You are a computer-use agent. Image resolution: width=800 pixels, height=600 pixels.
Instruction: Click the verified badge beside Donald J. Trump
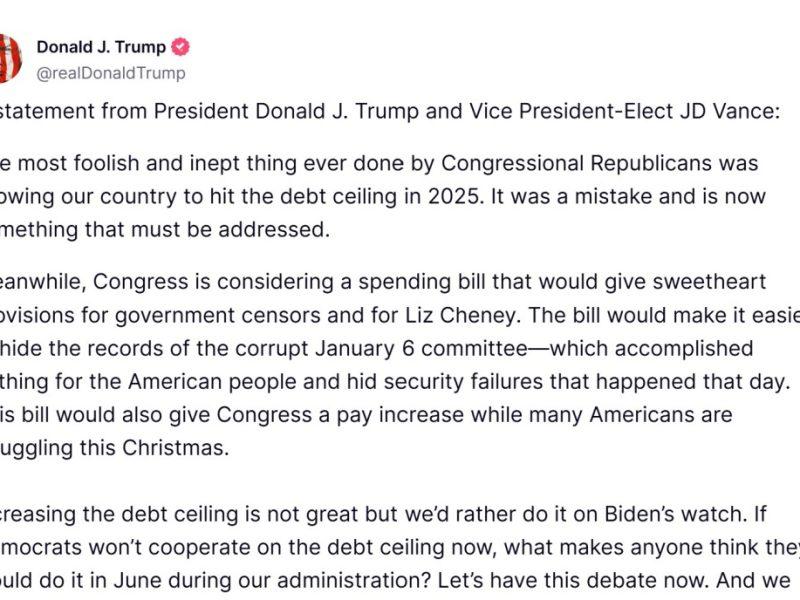click(x=181, y=47)
